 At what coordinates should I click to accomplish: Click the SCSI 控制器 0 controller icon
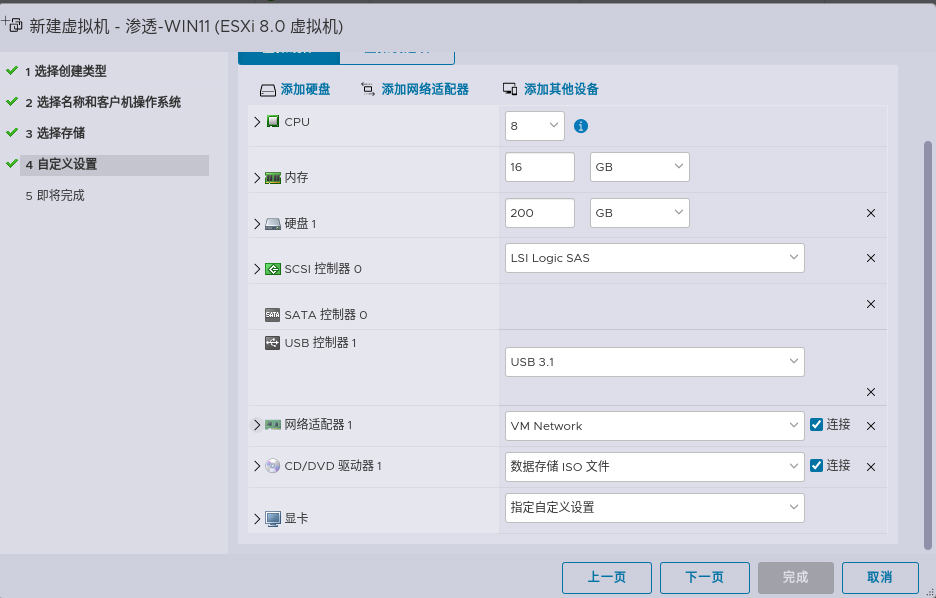coord(272,268)
